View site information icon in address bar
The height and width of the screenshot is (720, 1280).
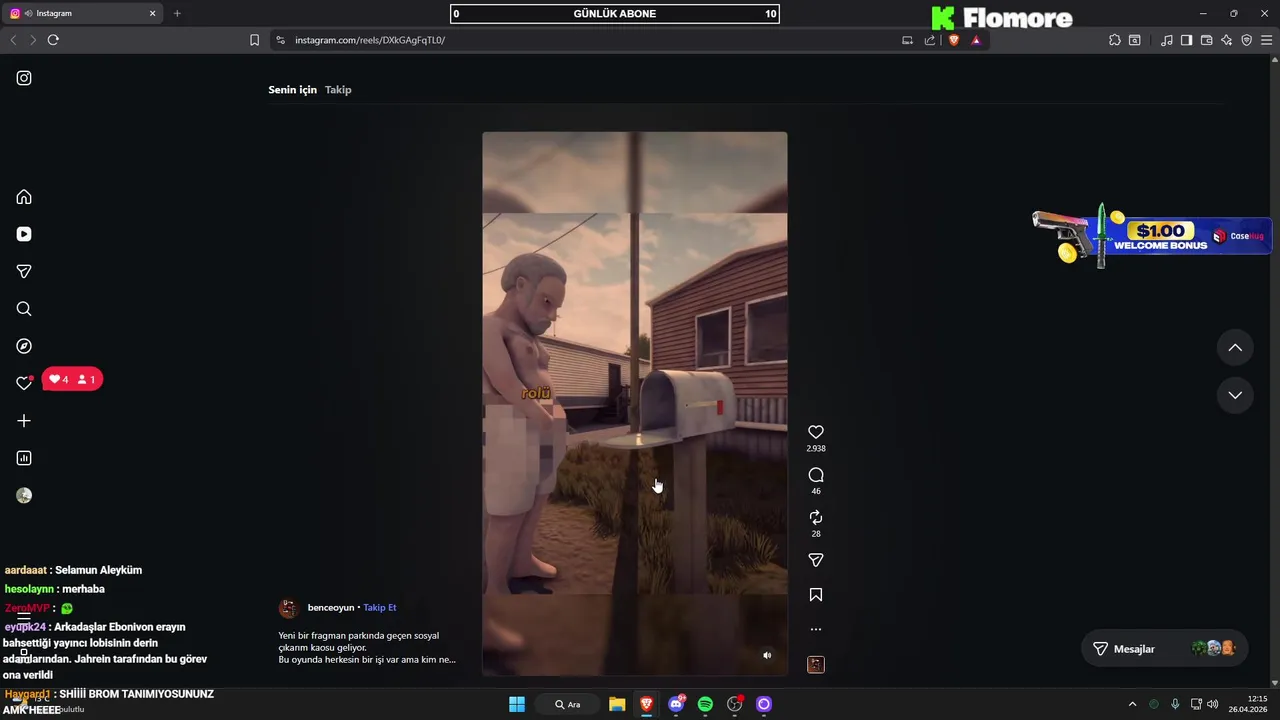(280, 40)
